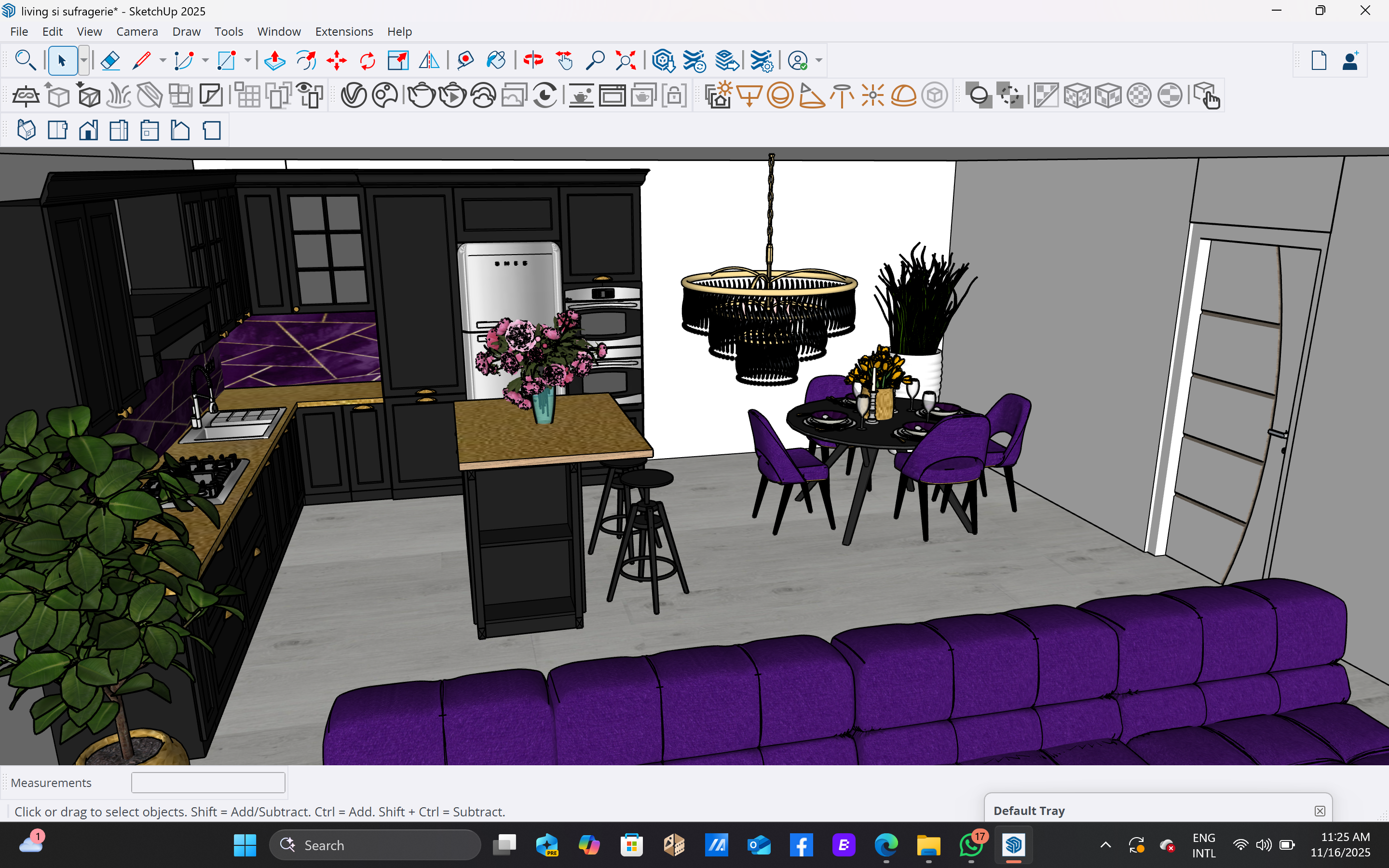The height and width of the screenshot is (868, 1389).
Task: Click the Orbit camera tool
Action: (533, 60)
